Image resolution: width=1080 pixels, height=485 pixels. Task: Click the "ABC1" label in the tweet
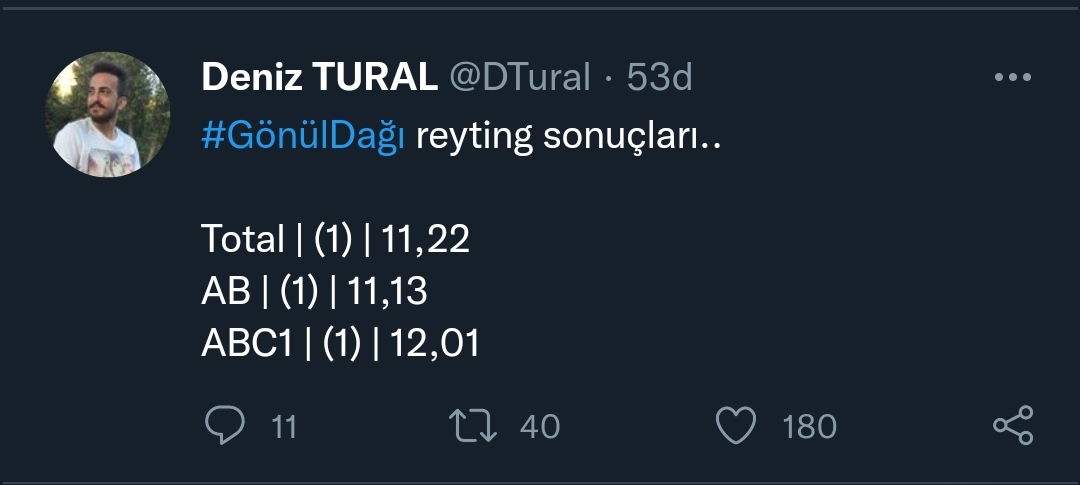tap(247, 343)
